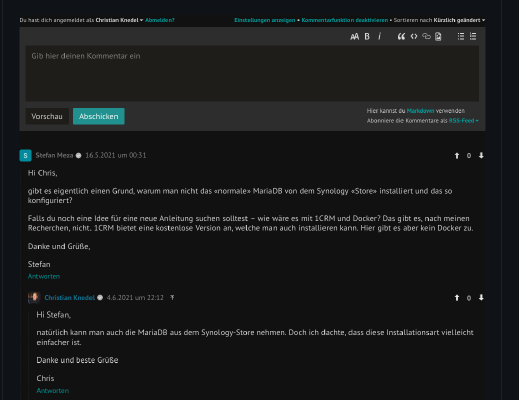Click Stefan Meza's S avatar
Viewport: 519px width, 400px height.
pos(25,156)
